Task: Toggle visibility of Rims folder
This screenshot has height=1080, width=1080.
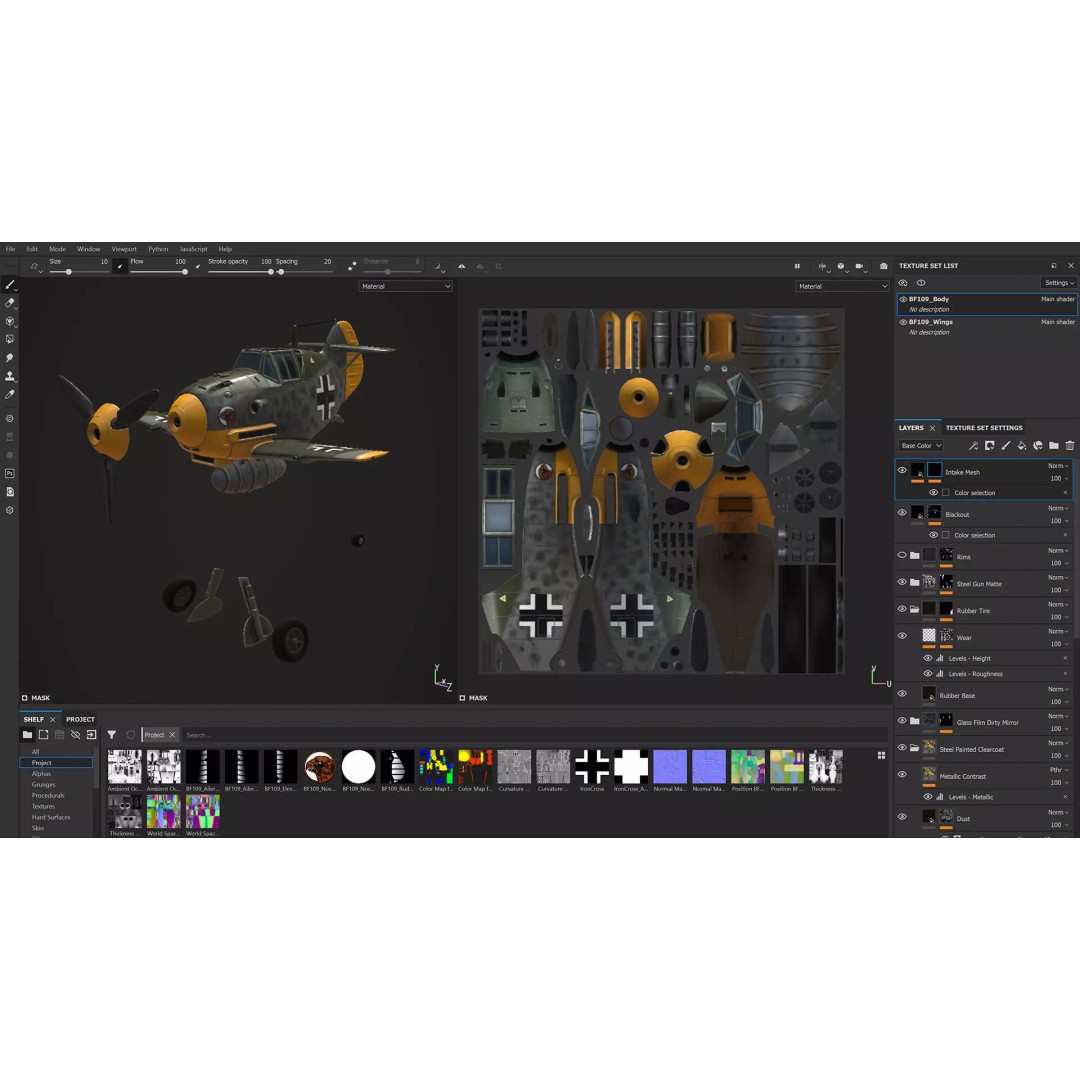Action: click(x=902, y=555)
